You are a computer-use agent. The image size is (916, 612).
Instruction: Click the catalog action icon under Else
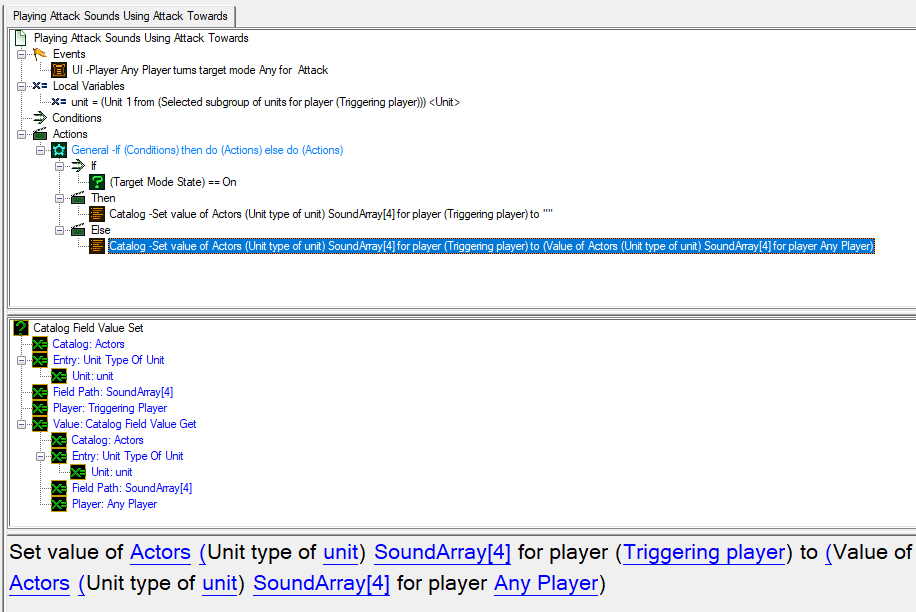click(96, 246)
